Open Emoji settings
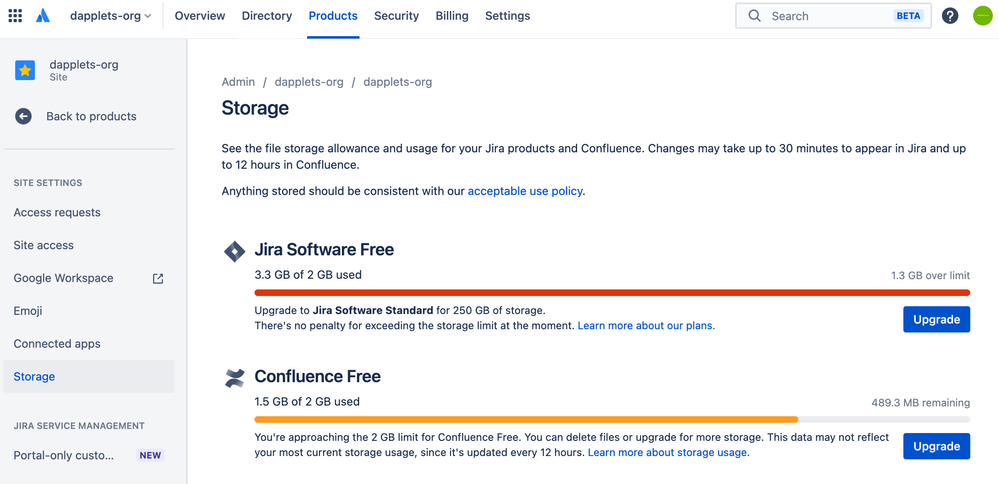The height and width of the screenshot is (484, 999). point(89,311)
